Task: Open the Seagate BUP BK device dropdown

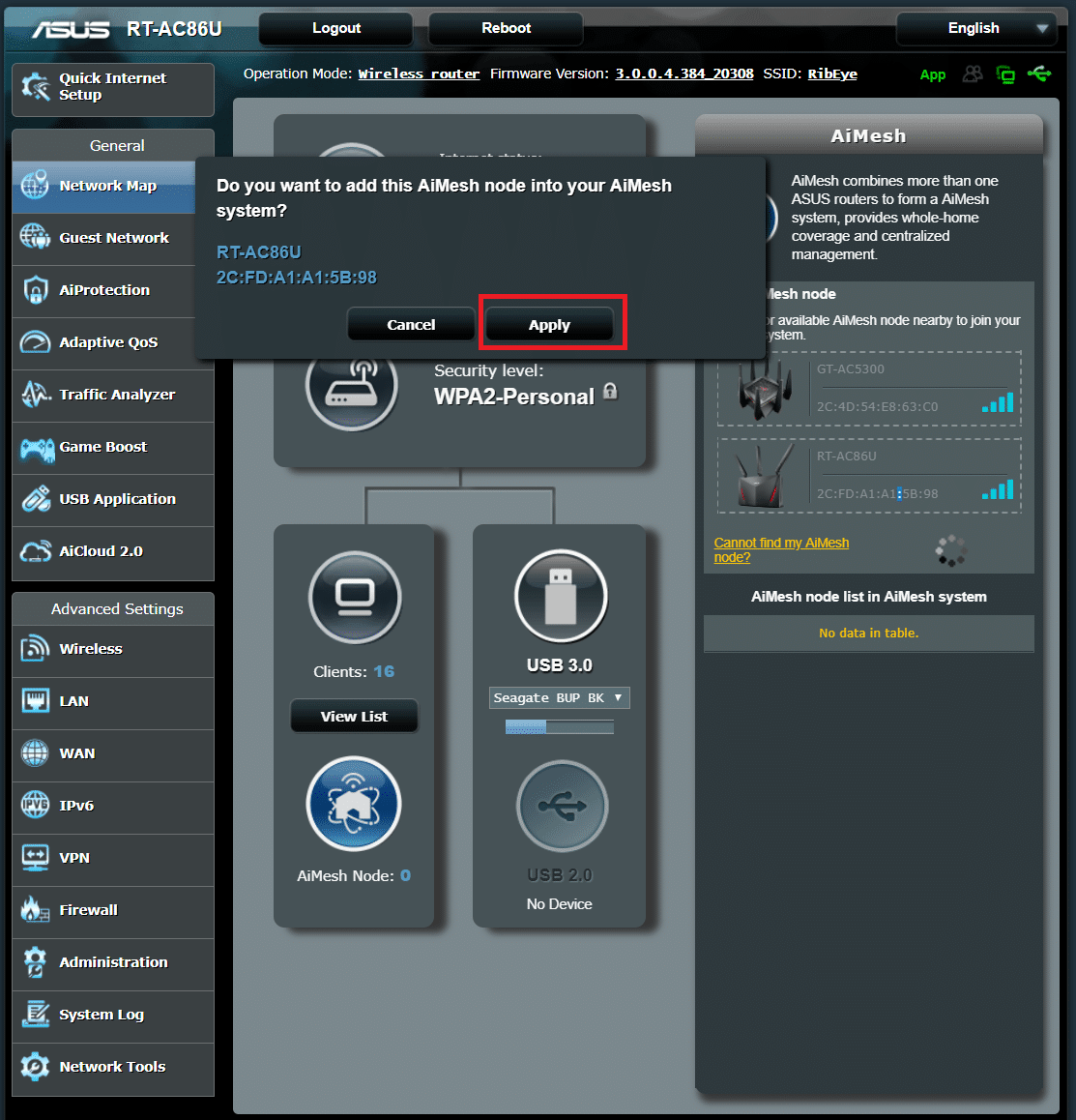Action: (559, 698)
